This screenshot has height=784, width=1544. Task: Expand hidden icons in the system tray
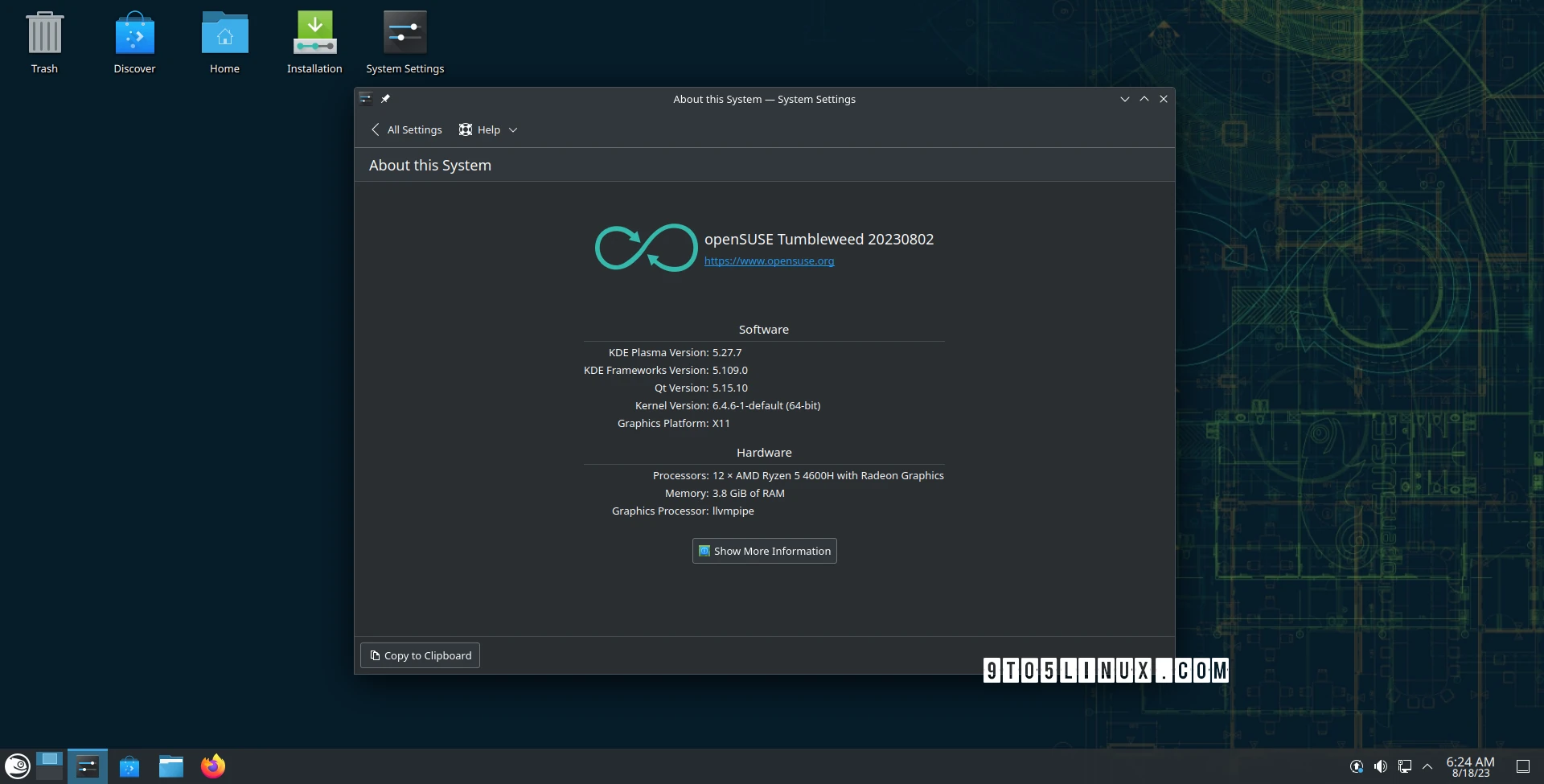[x=1427, y=766]
